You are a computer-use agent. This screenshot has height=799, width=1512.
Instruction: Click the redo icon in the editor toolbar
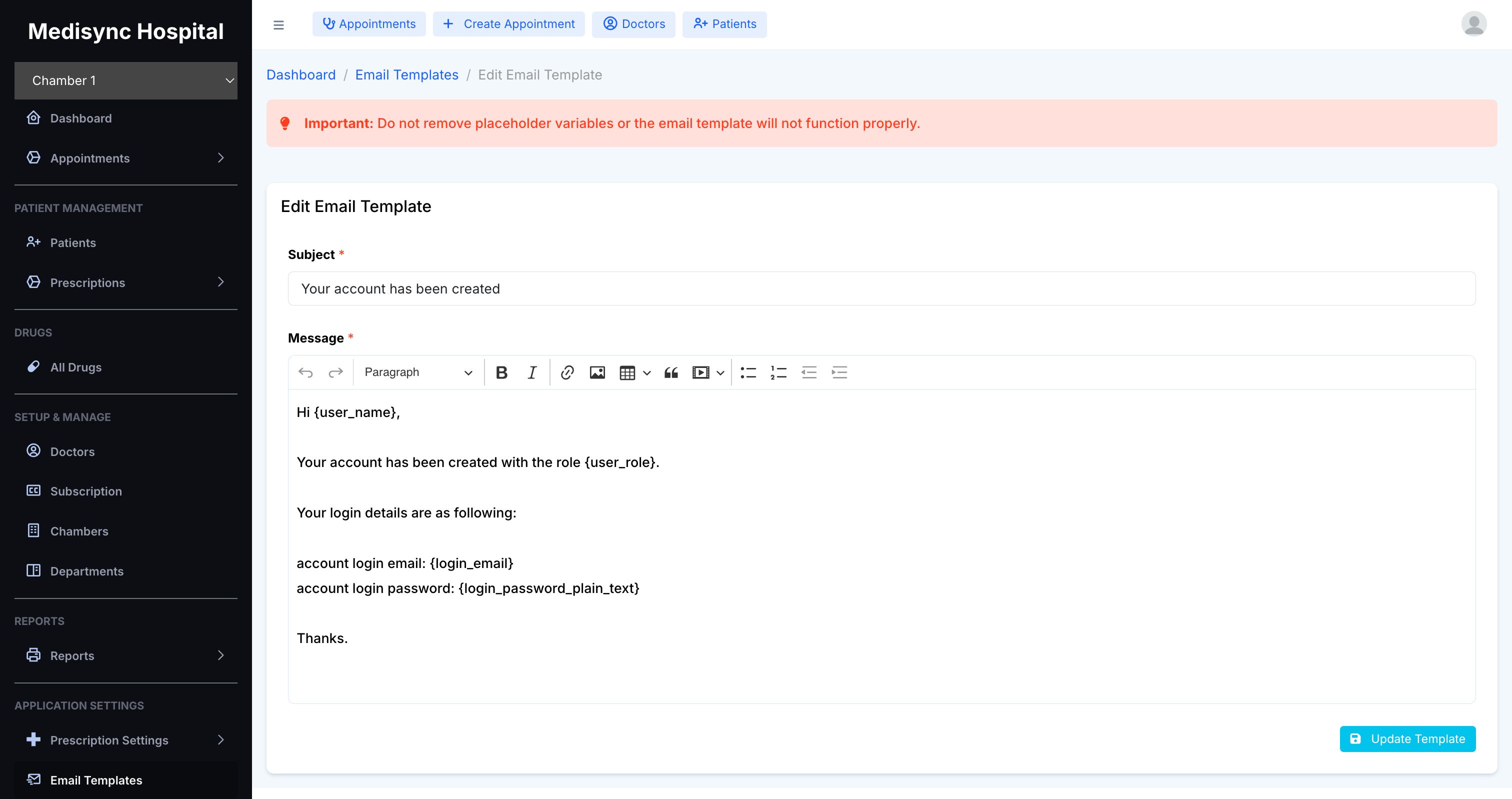[x=335, y=372]
